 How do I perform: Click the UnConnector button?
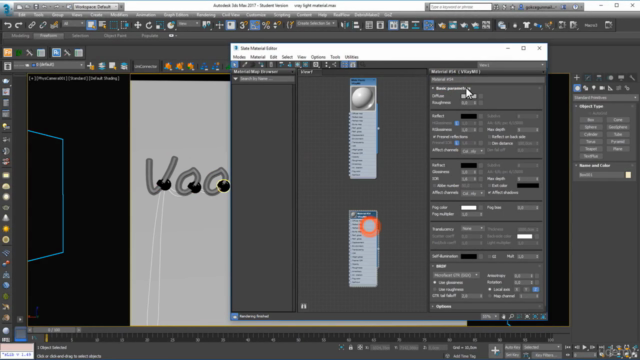click(146, 66)
